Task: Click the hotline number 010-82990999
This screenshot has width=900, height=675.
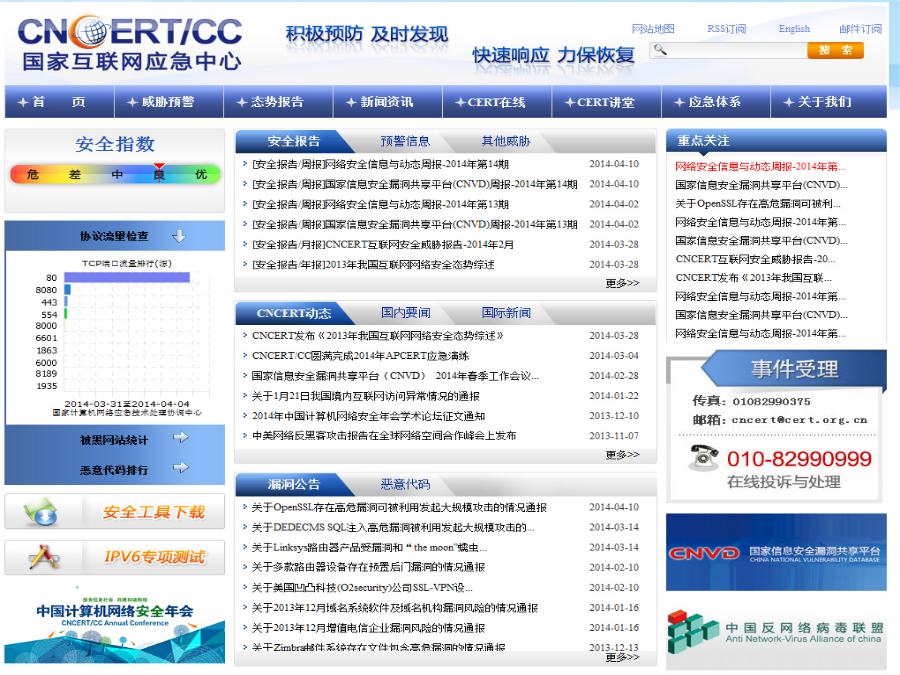Action: coord(799,459)
